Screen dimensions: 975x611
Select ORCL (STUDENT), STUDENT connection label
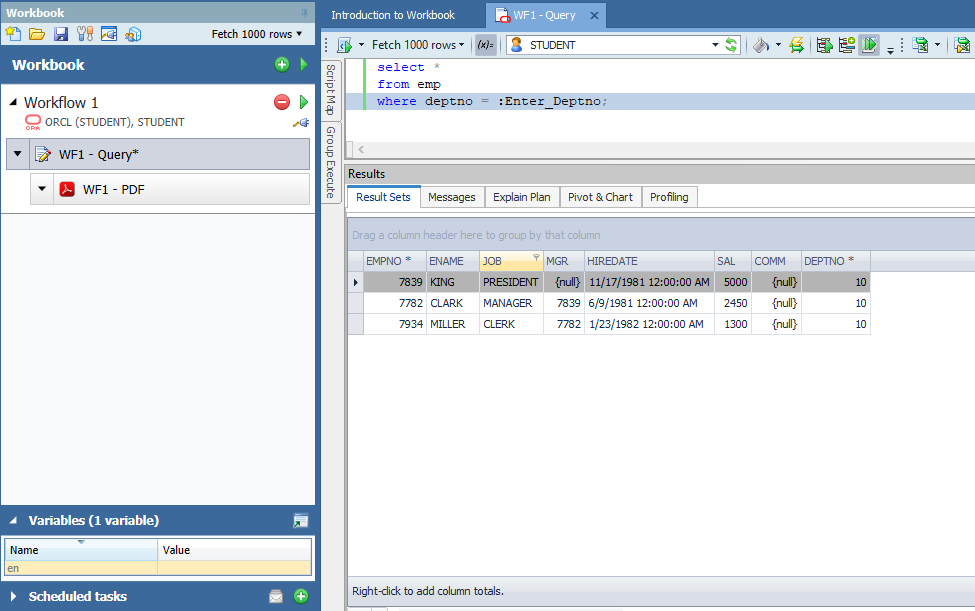pyautogui.click(x=114, y=122)
